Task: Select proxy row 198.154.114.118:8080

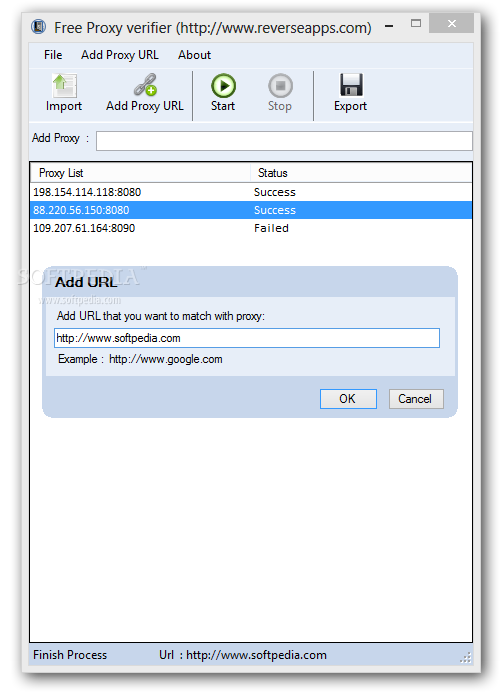Action: point(251,192)
